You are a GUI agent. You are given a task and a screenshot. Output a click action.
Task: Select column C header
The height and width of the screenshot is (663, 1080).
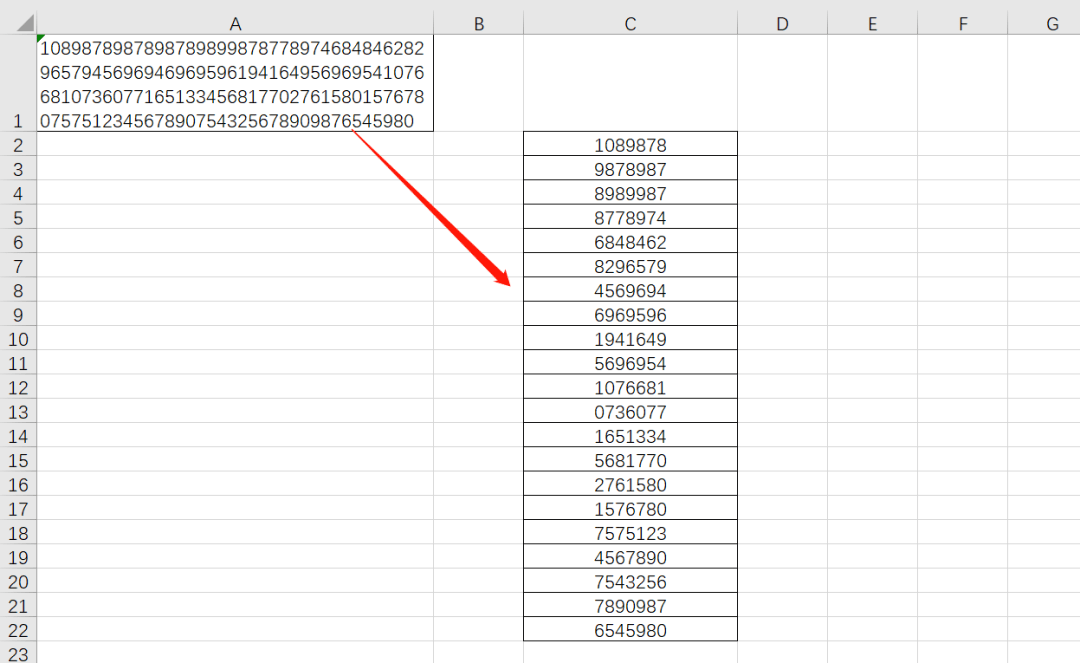(630, 24)
